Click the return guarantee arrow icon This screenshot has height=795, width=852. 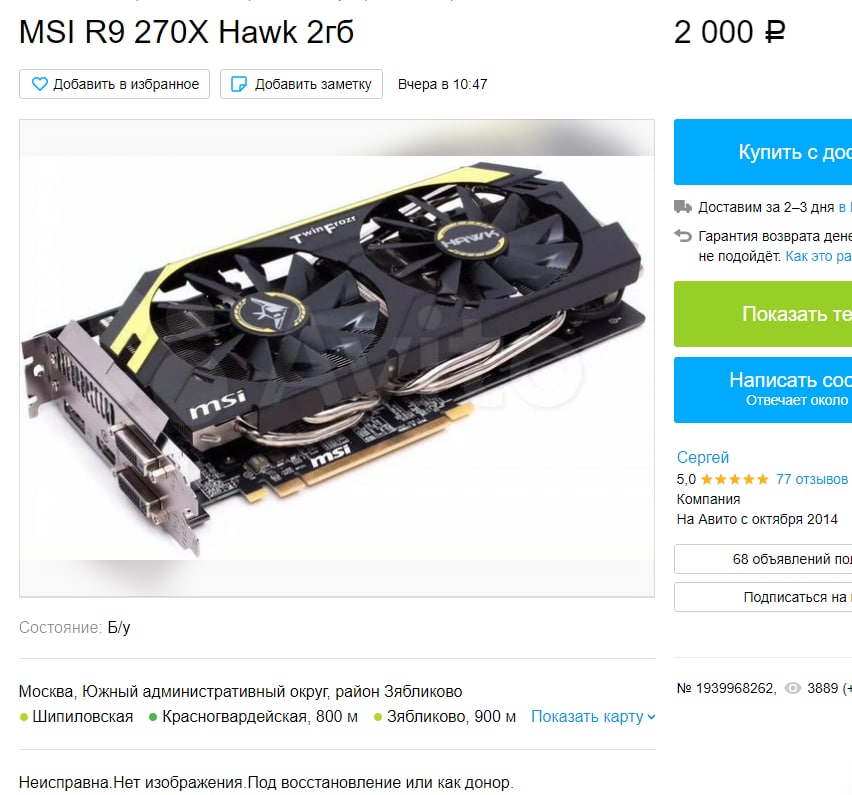(682, 236)
